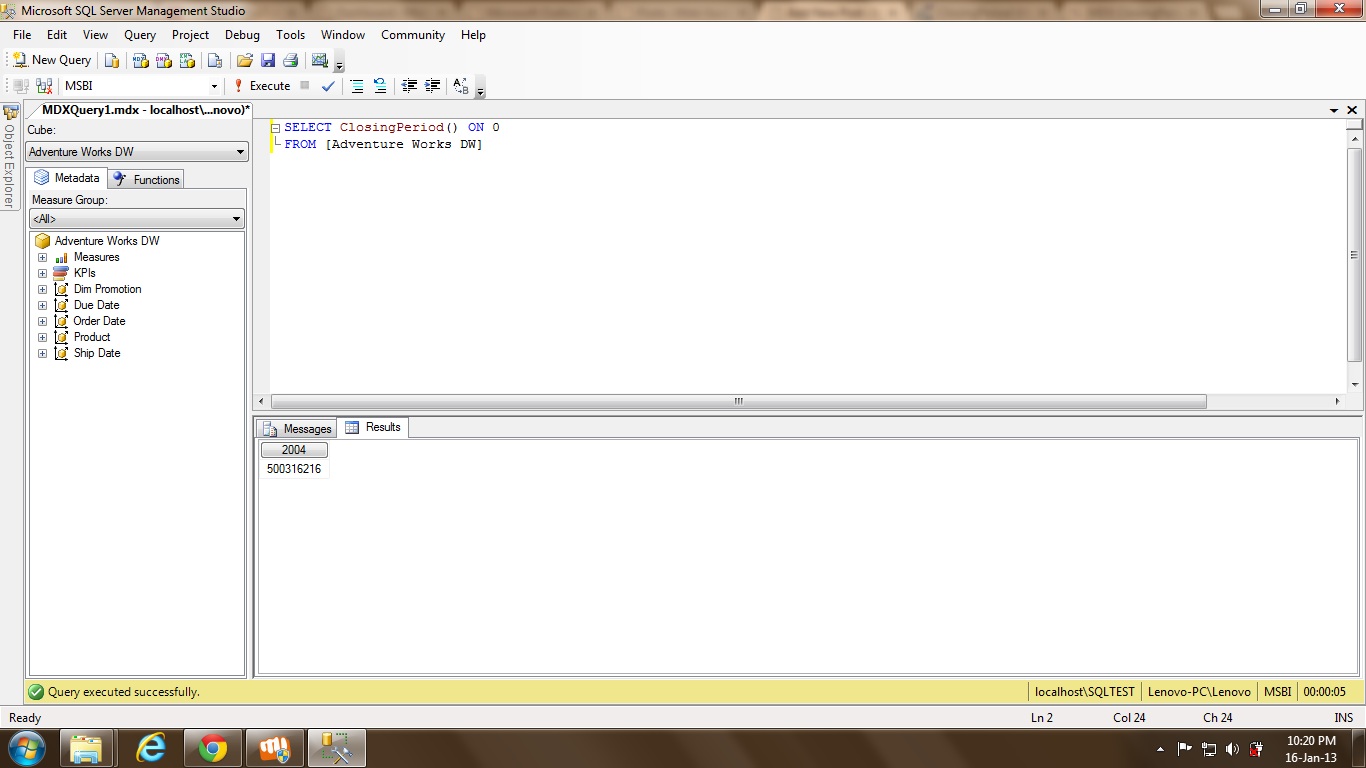Save the query with the floppy disk icon
The width and height of the screenshot is (1366, 768).
[267, 60]
